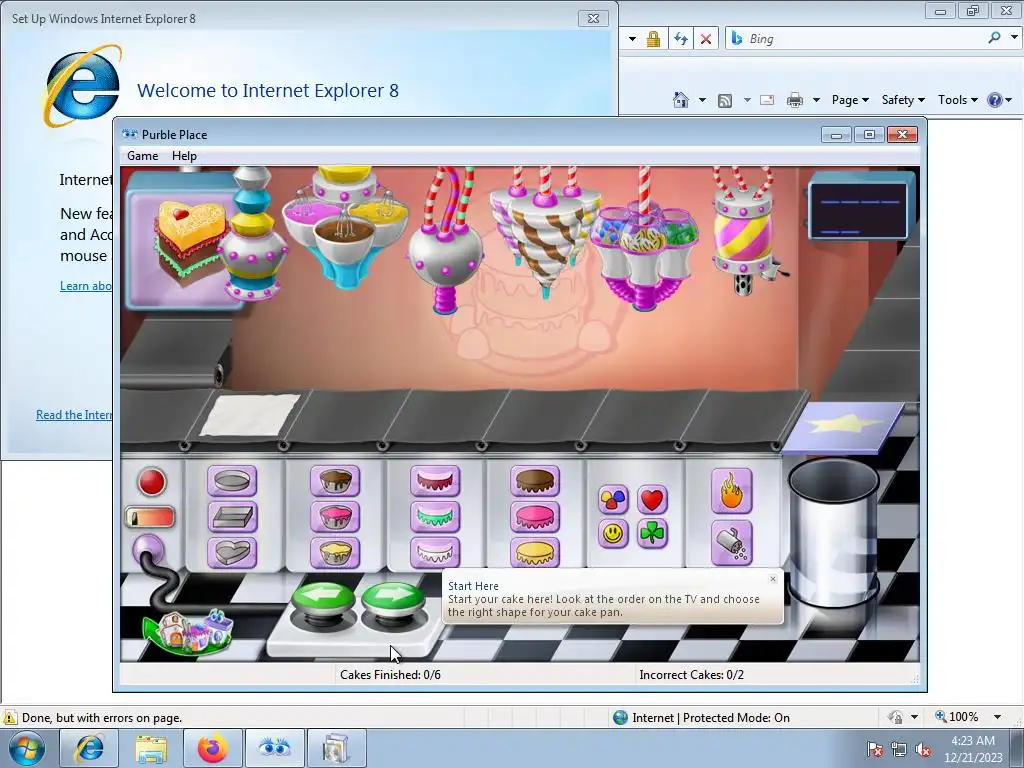The width and height of the screenshot is (1024, 768).
Task: Click the search magnifier icon
Action: click(x=995, y=38)
